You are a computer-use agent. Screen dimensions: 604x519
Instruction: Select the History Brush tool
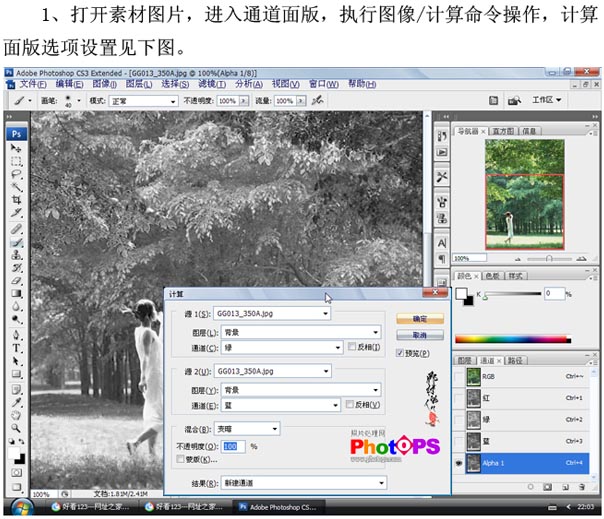[x=16, y=268]
